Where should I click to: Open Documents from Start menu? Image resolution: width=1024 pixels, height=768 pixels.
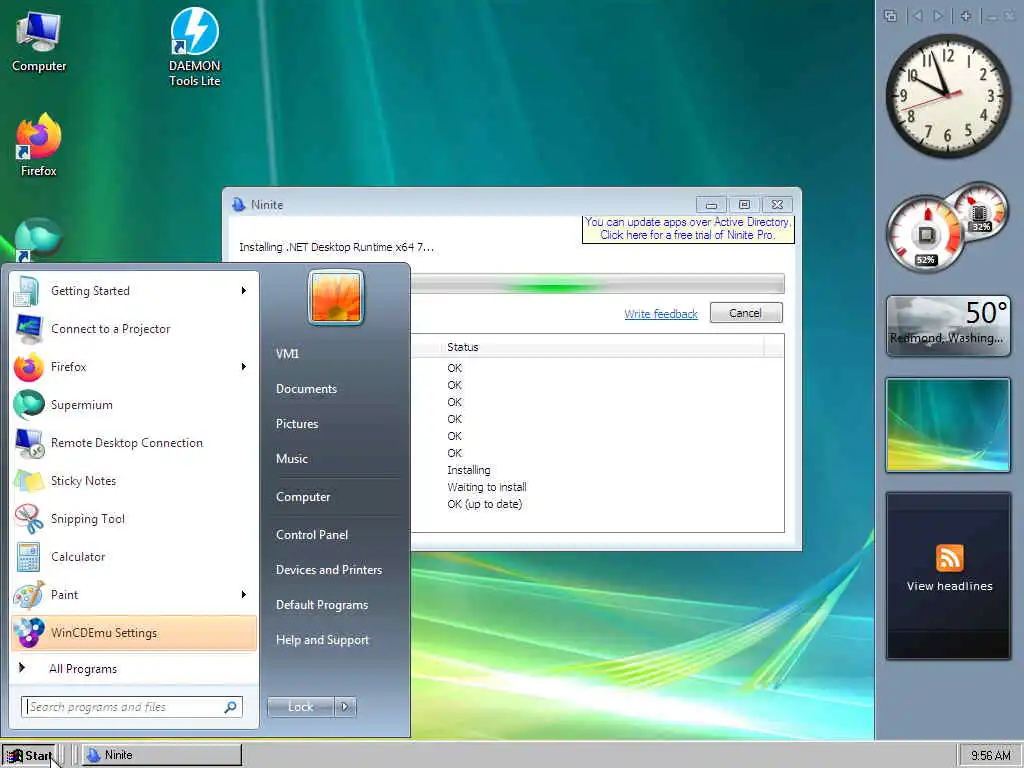click(306, 389)
